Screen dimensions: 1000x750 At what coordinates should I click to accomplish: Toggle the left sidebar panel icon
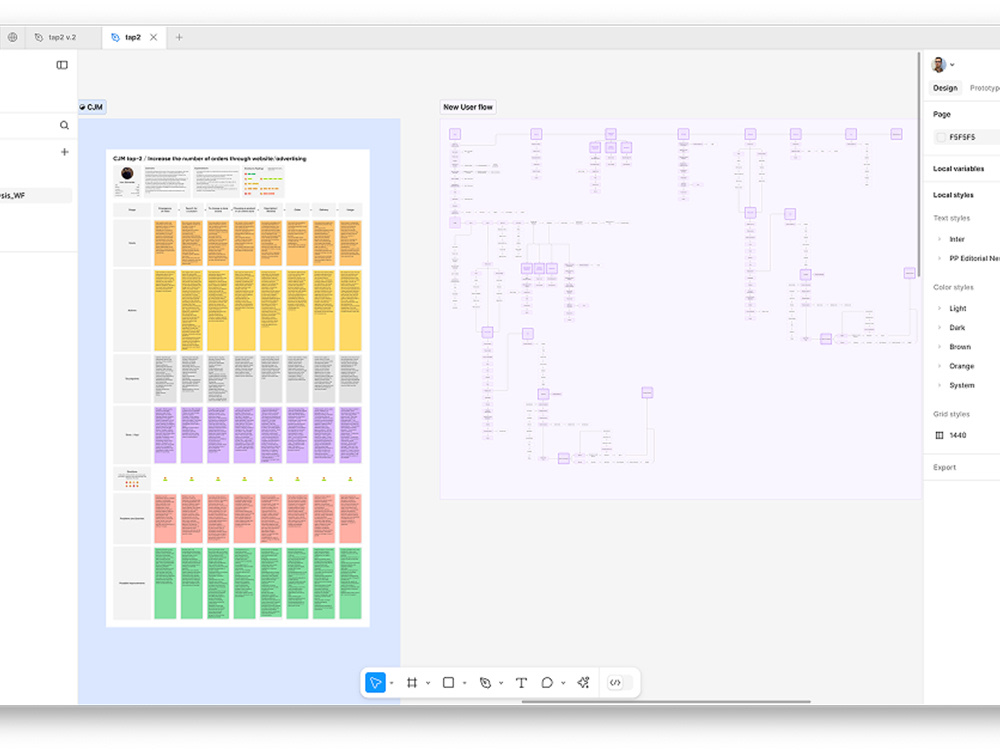pyautogui.click(x=62, y=65)
